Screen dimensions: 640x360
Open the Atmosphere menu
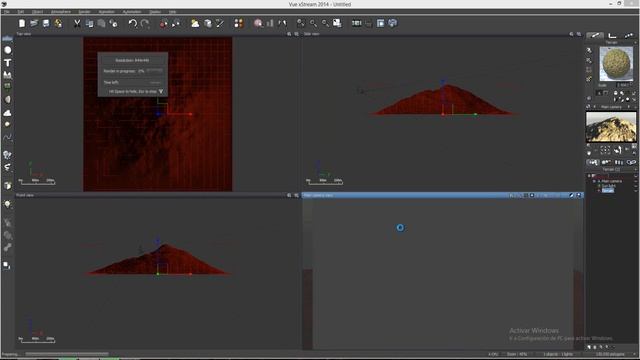pyautogui.click(x=60, y=12)
